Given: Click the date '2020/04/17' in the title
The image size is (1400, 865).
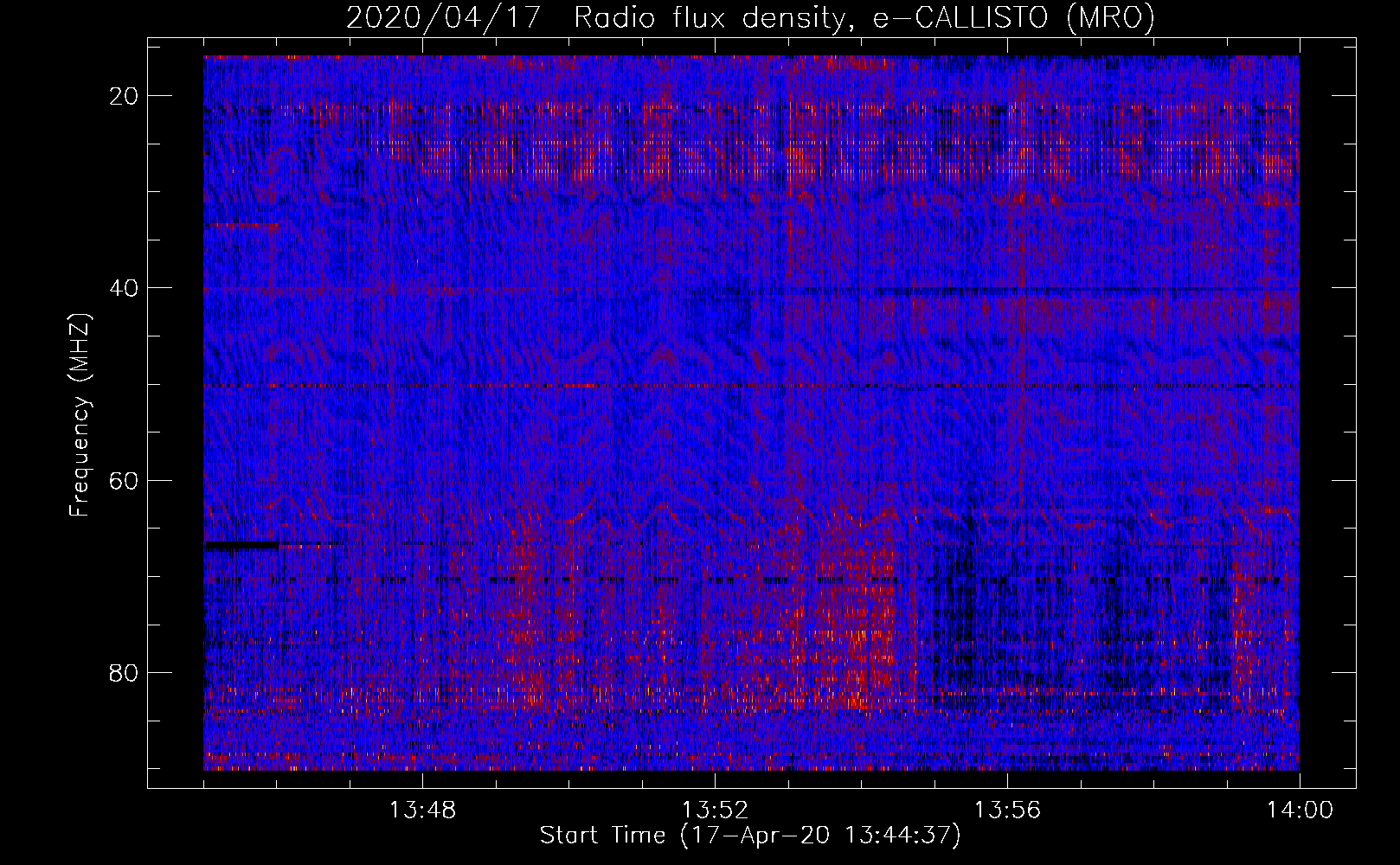Looking at the screenshot, I should [x=444, y=18].
